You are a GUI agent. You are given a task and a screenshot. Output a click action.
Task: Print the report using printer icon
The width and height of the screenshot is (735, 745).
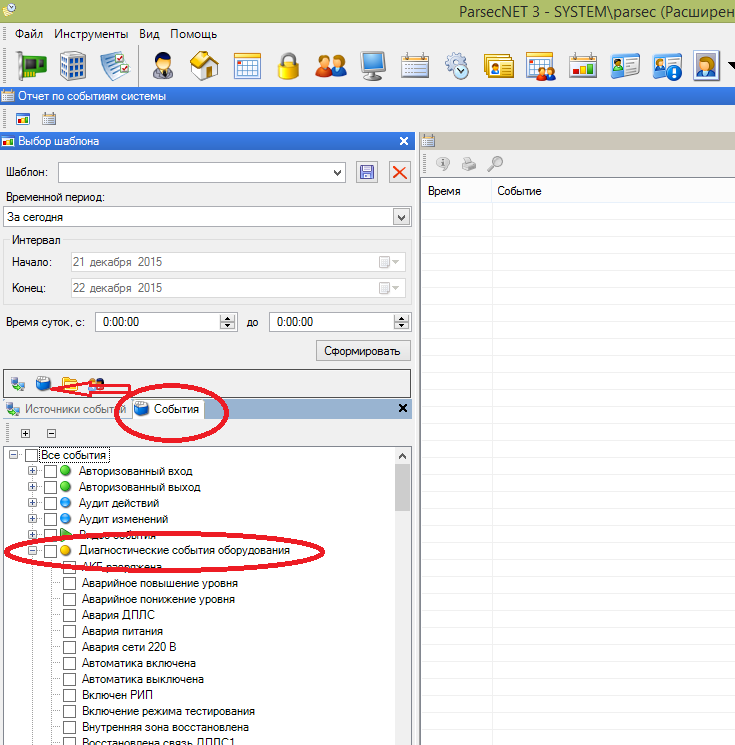[x=469, y=164]
